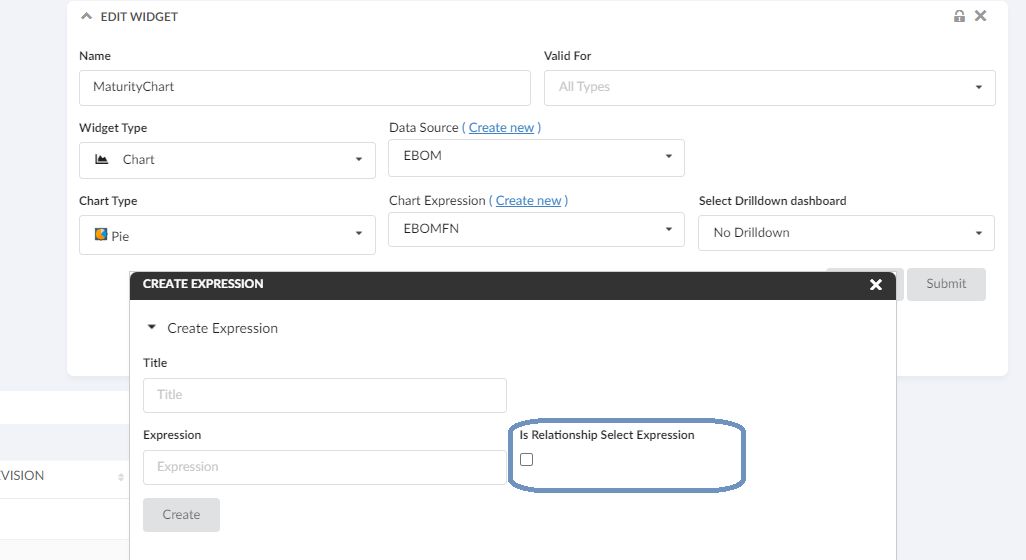The height and width of the screenshot is (560, 1026).
Task: Click the Pie chart icon
Action: pyautogui.click(x=101, y=235)
